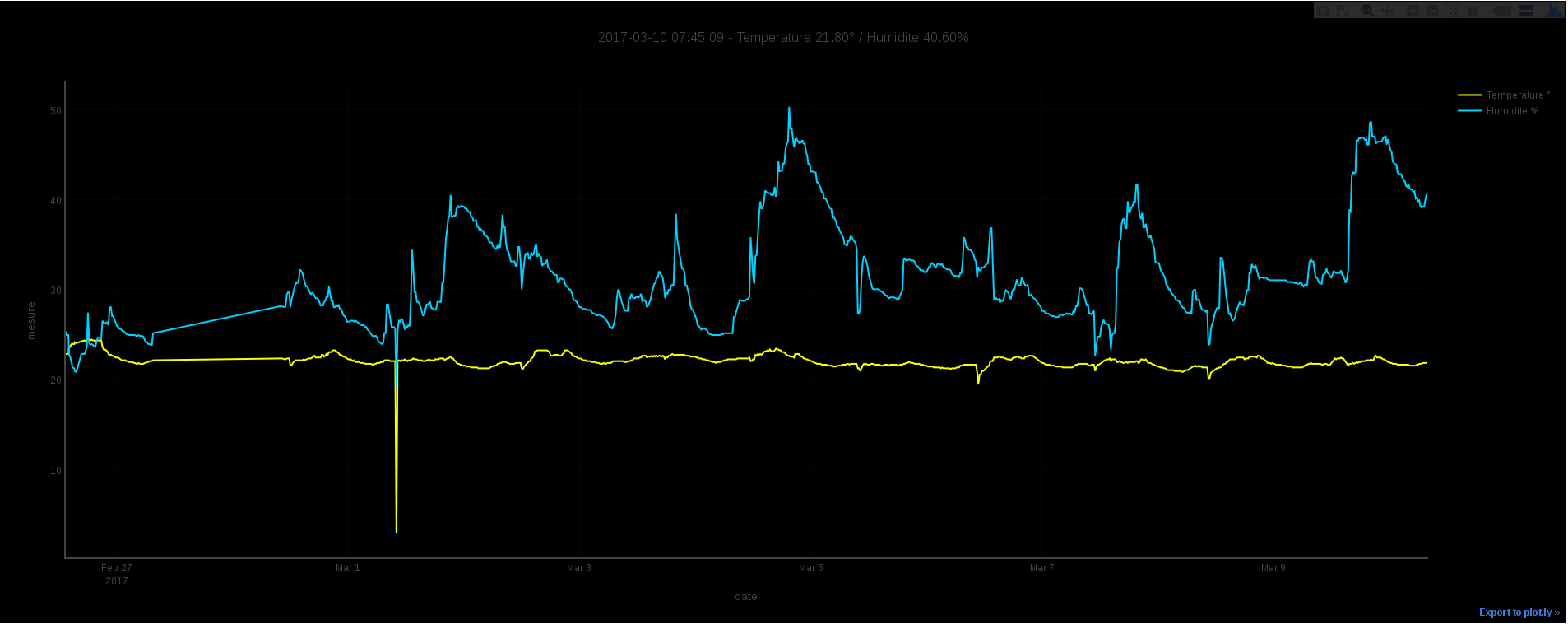Click the '20' y-axis tick label
This screenshot has height=624, width=1568.
coord(56,380)
